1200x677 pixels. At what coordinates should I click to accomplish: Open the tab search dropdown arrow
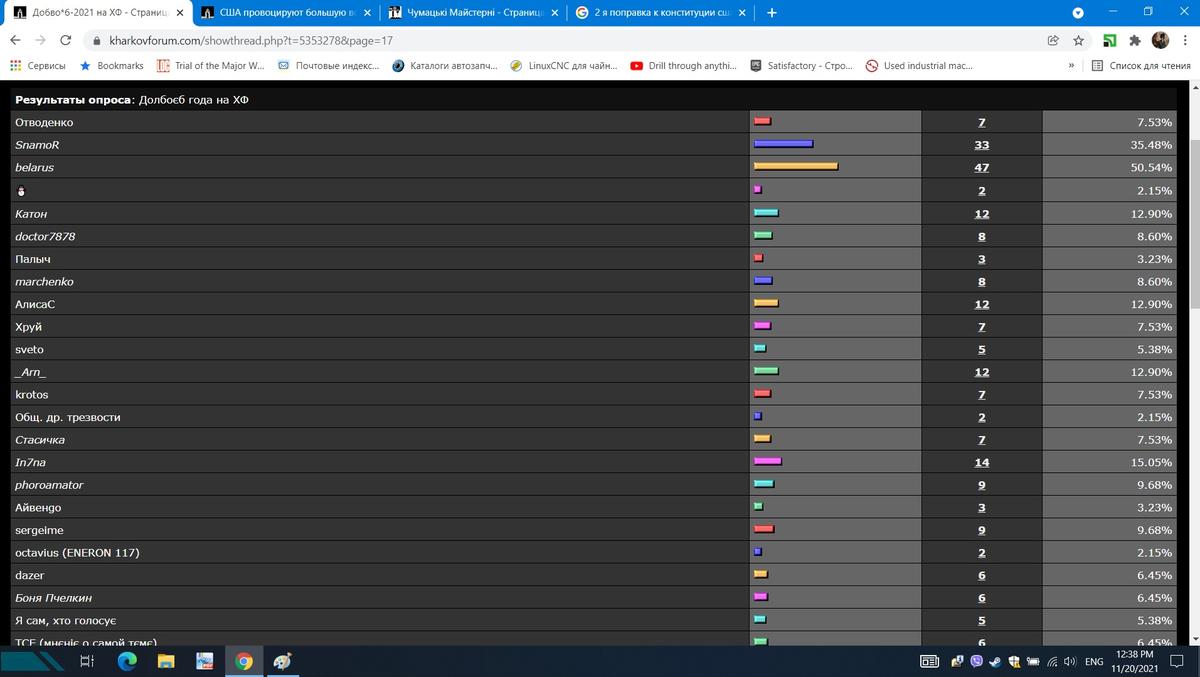point(1078,13)
